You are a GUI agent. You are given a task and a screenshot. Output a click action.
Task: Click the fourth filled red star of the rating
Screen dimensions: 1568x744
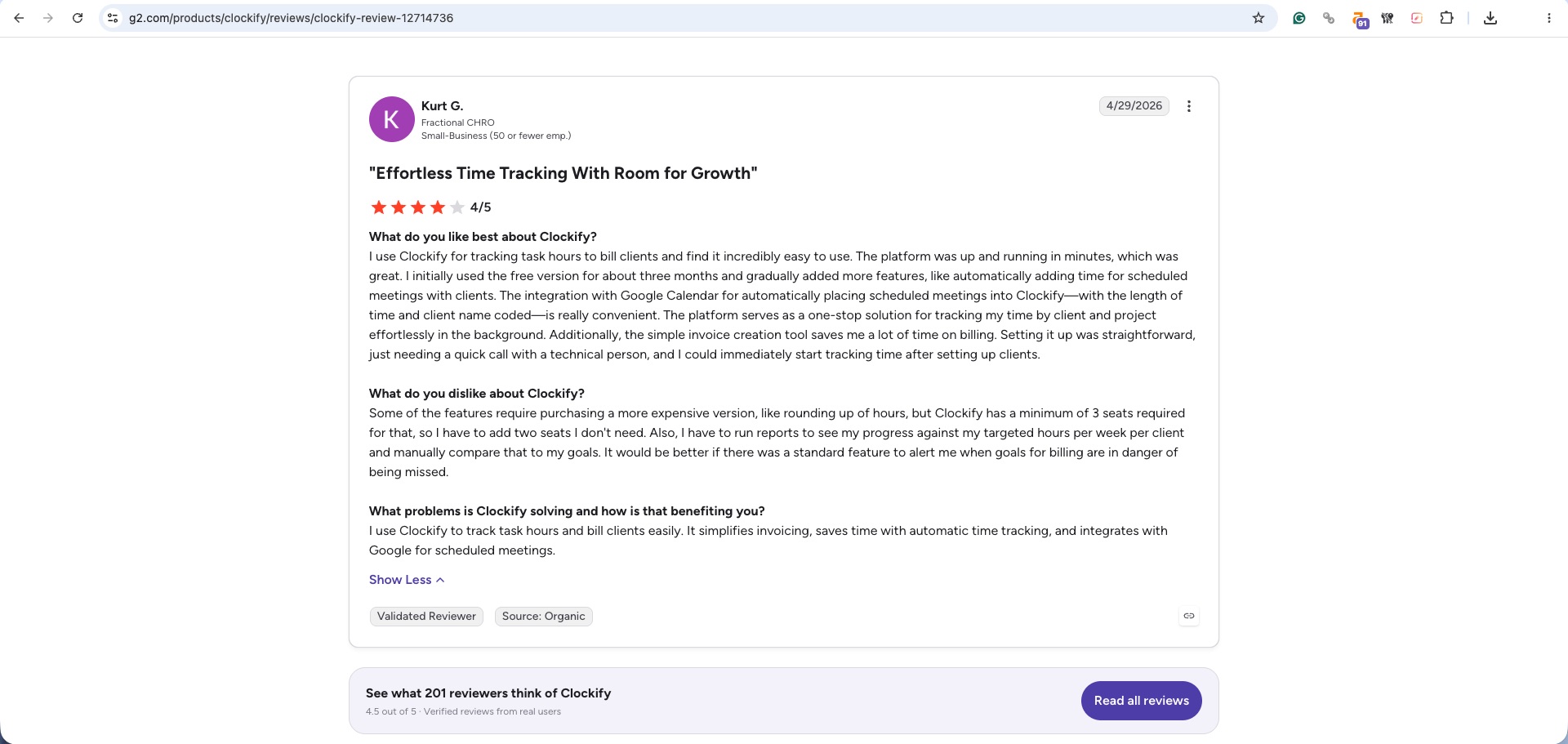(438, 207)
